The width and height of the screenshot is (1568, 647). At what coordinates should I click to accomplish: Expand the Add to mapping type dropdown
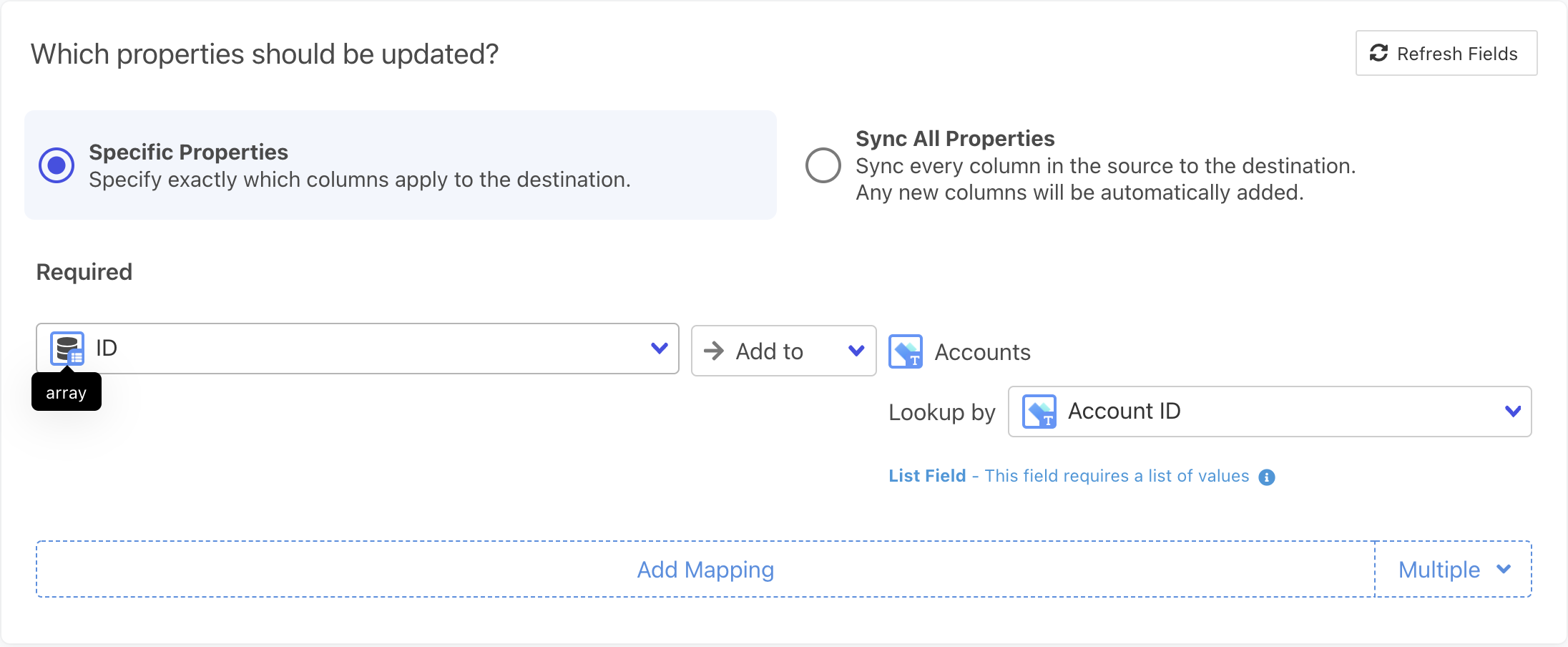coord(783,351)
